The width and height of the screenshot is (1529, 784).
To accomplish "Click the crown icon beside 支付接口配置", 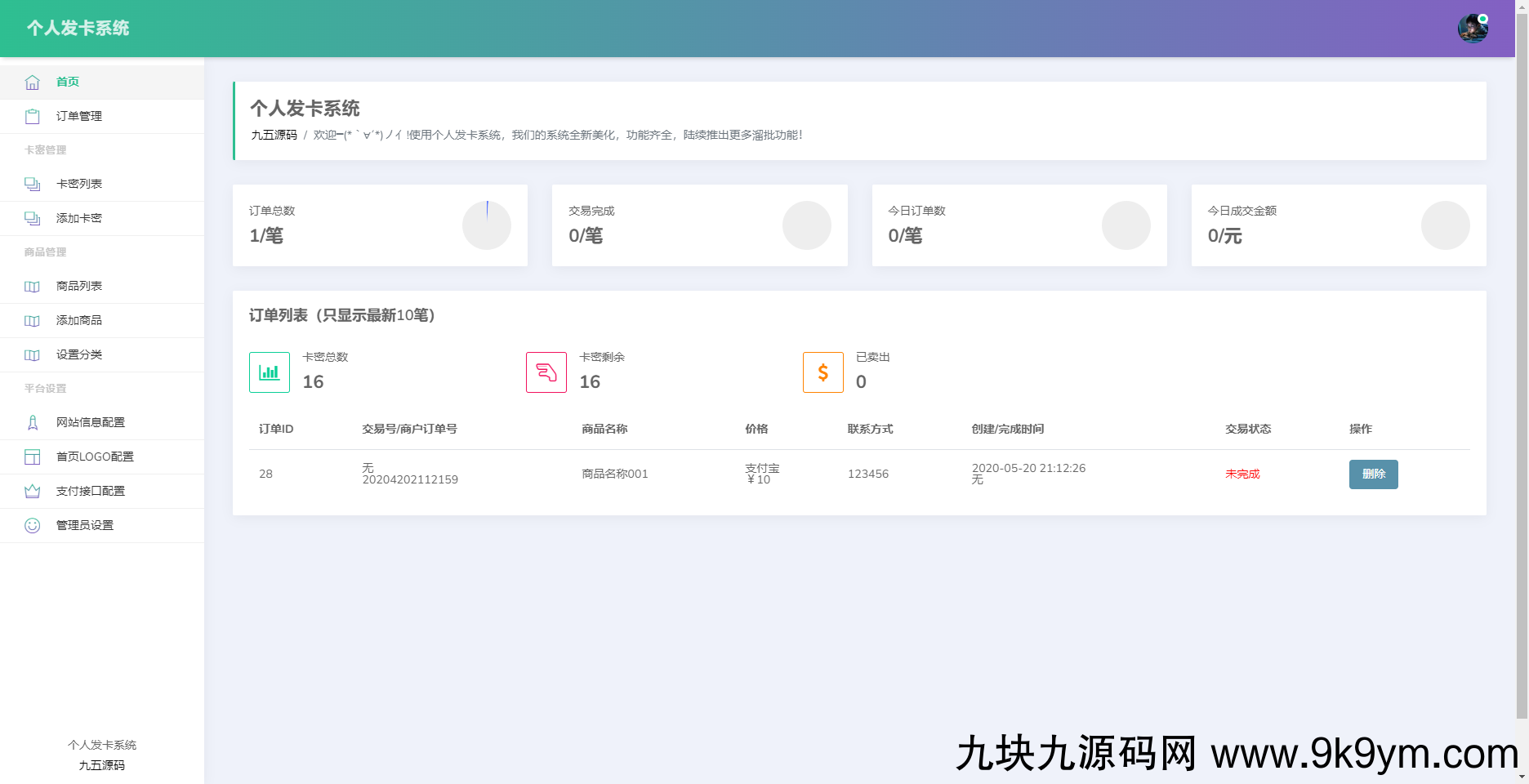I will click(33, 492).
